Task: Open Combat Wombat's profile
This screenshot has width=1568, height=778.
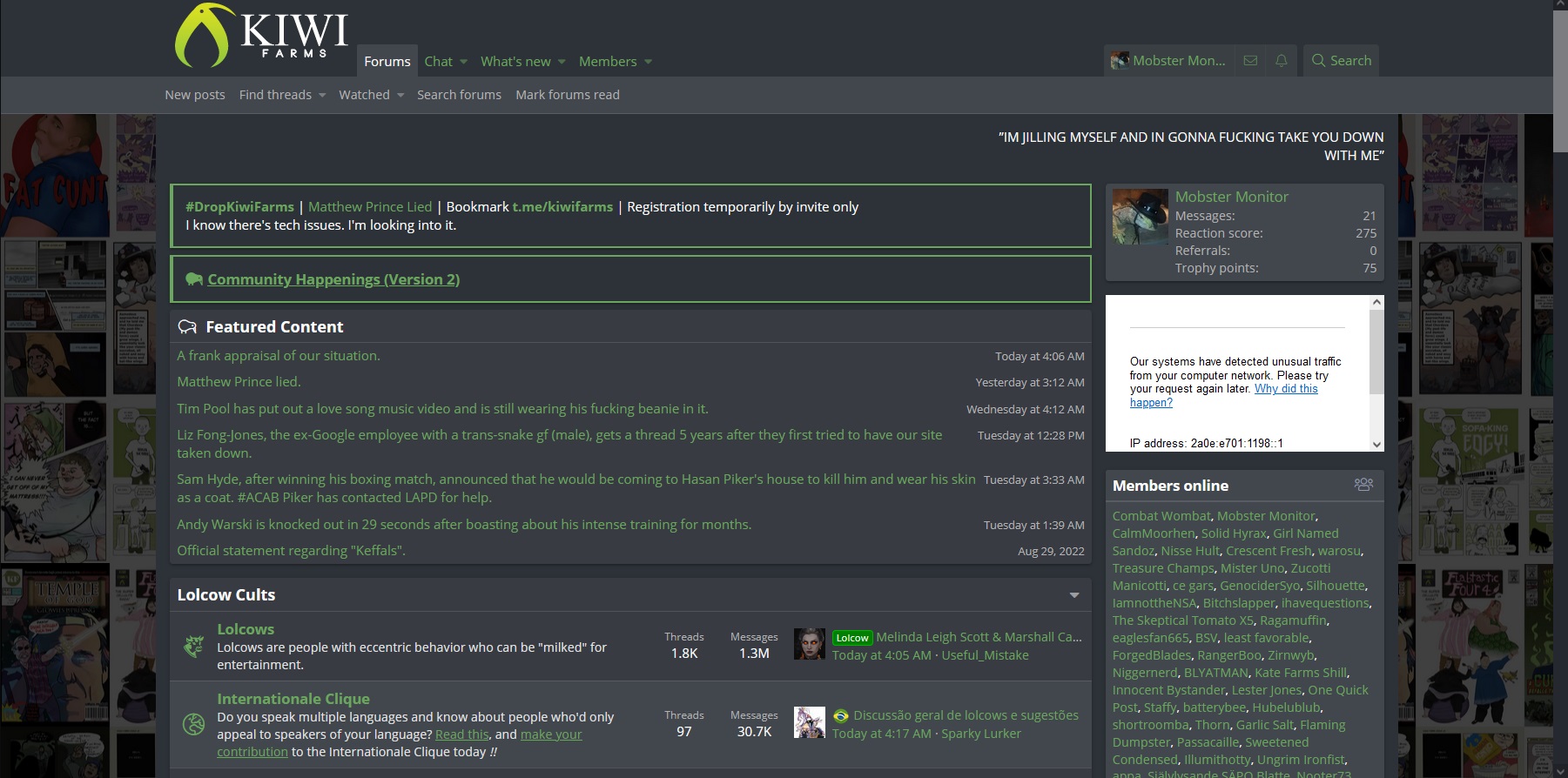Action: coord(1161,516)
